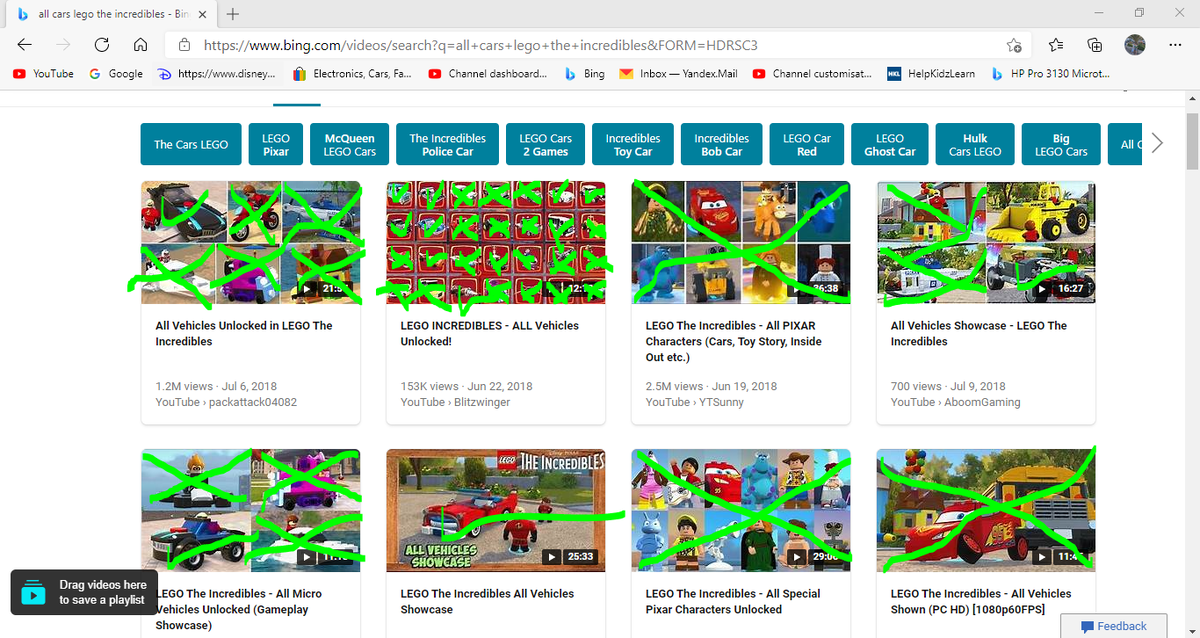Open the Favorites list
1200x638 pixels.
[x=1057, y=45]
